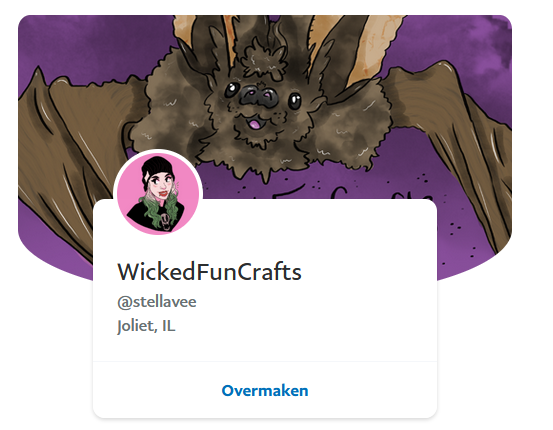Click the empty white area beside WickedFunCrafts
This screenshot has height=430, width=553.
point(367,272)
